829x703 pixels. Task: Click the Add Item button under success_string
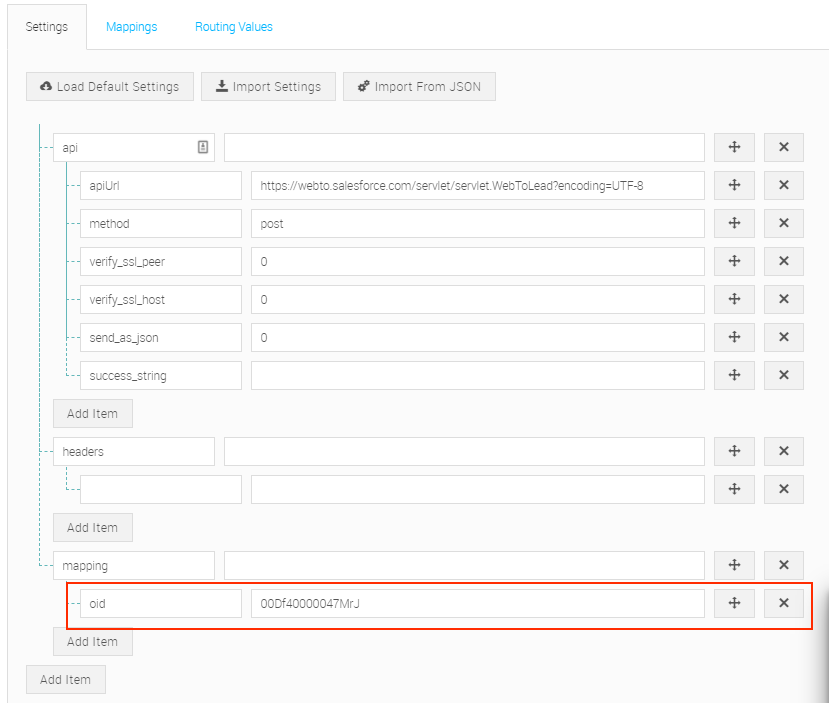coord(92,413)
